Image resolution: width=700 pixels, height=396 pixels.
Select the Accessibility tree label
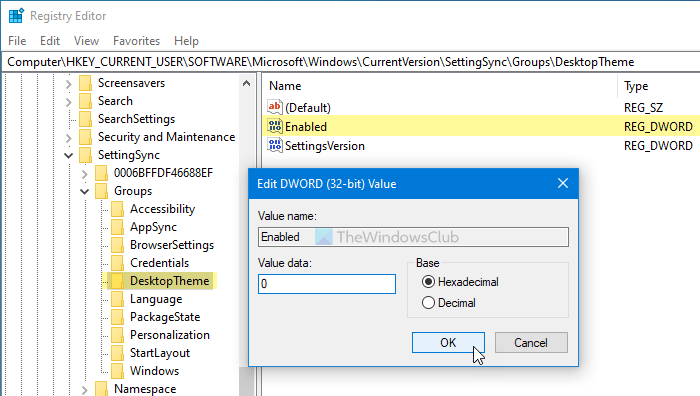tap(162, 209)
